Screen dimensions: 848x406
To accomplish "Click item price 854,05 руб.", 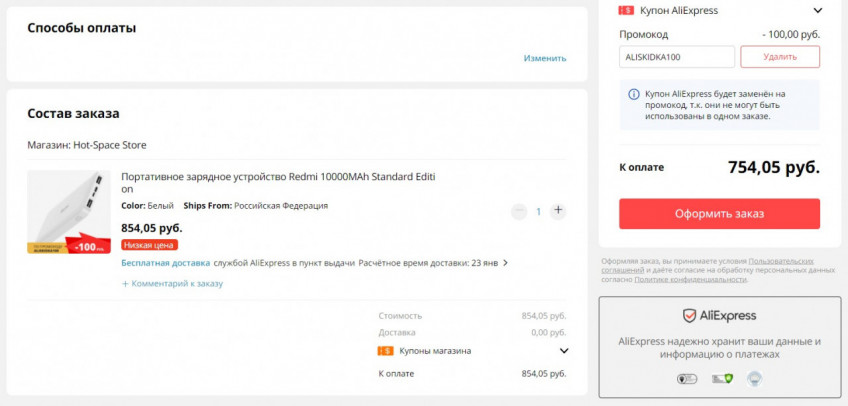I will tap(151, 228).
